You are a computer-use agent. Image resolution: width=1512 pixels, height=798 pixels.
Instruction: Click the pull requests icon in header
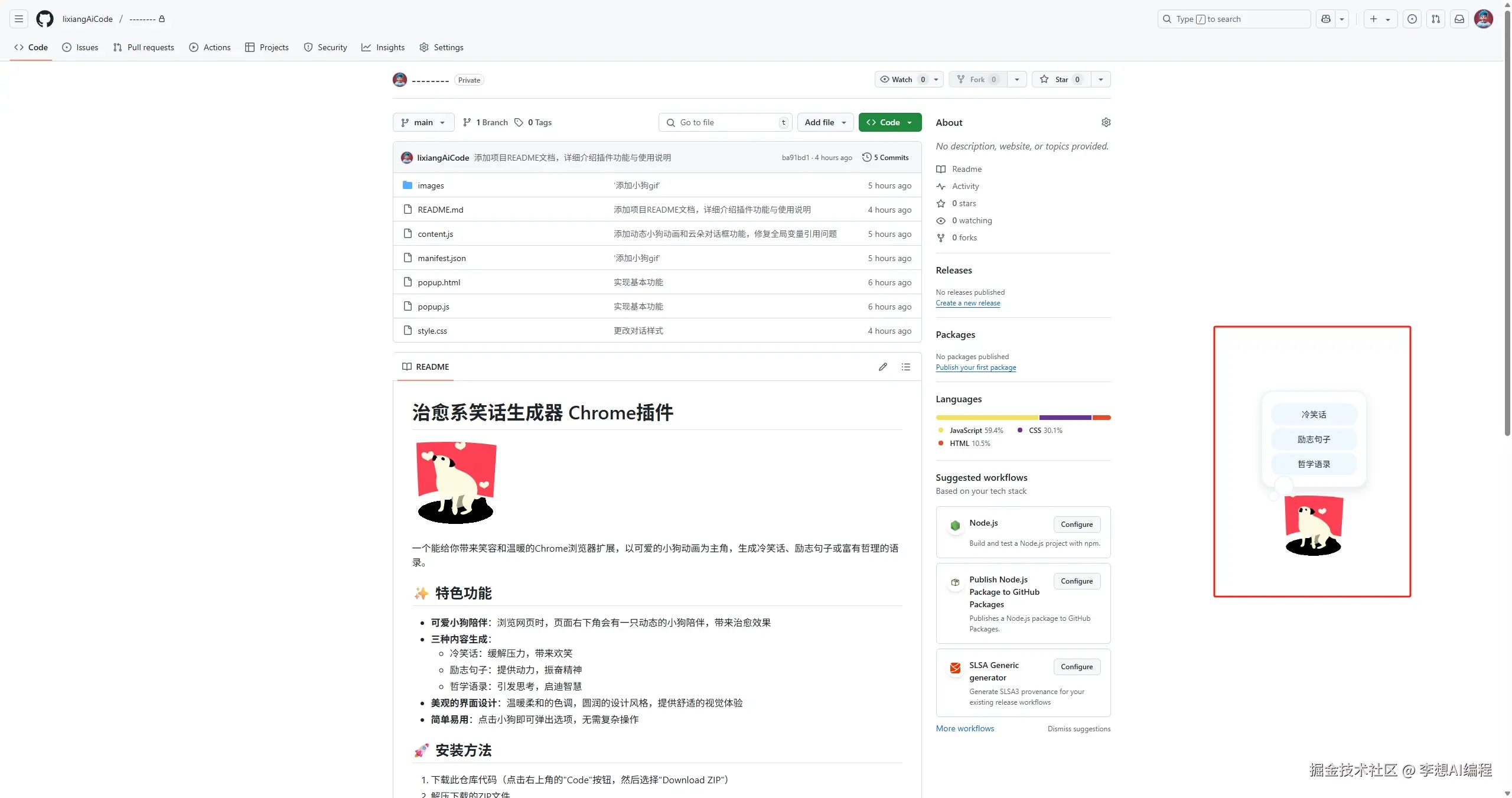point(1435,19)
